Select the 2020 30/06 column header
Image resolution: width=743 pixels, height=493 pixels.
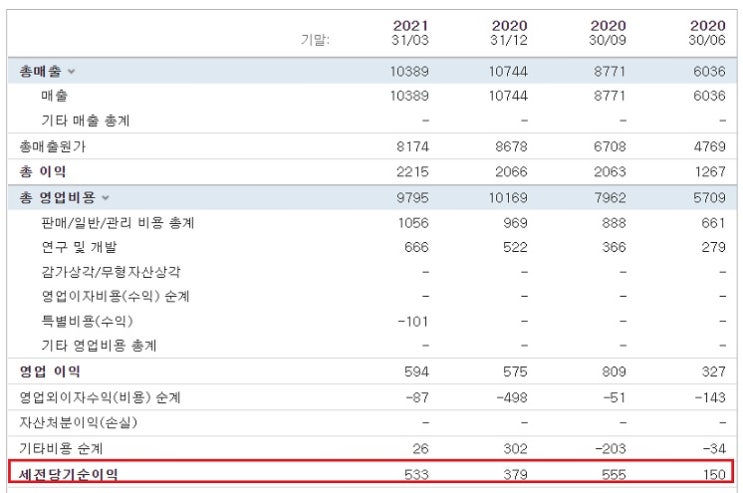(x=707, y=33)
